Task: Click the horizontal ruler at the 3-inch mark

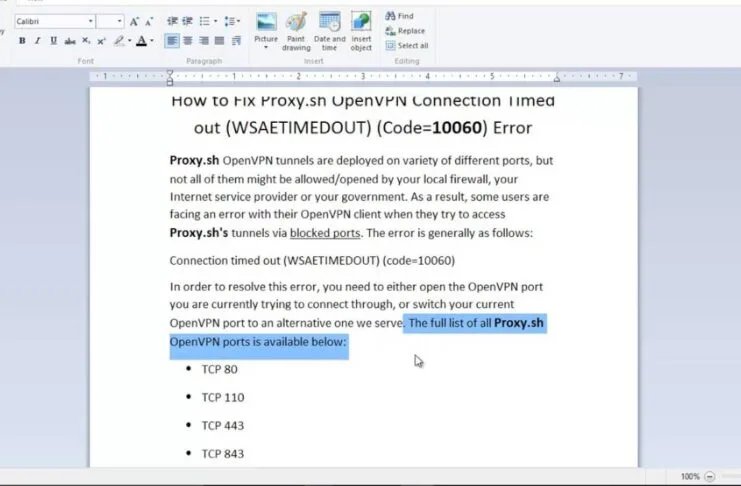Action: [363, 76]
